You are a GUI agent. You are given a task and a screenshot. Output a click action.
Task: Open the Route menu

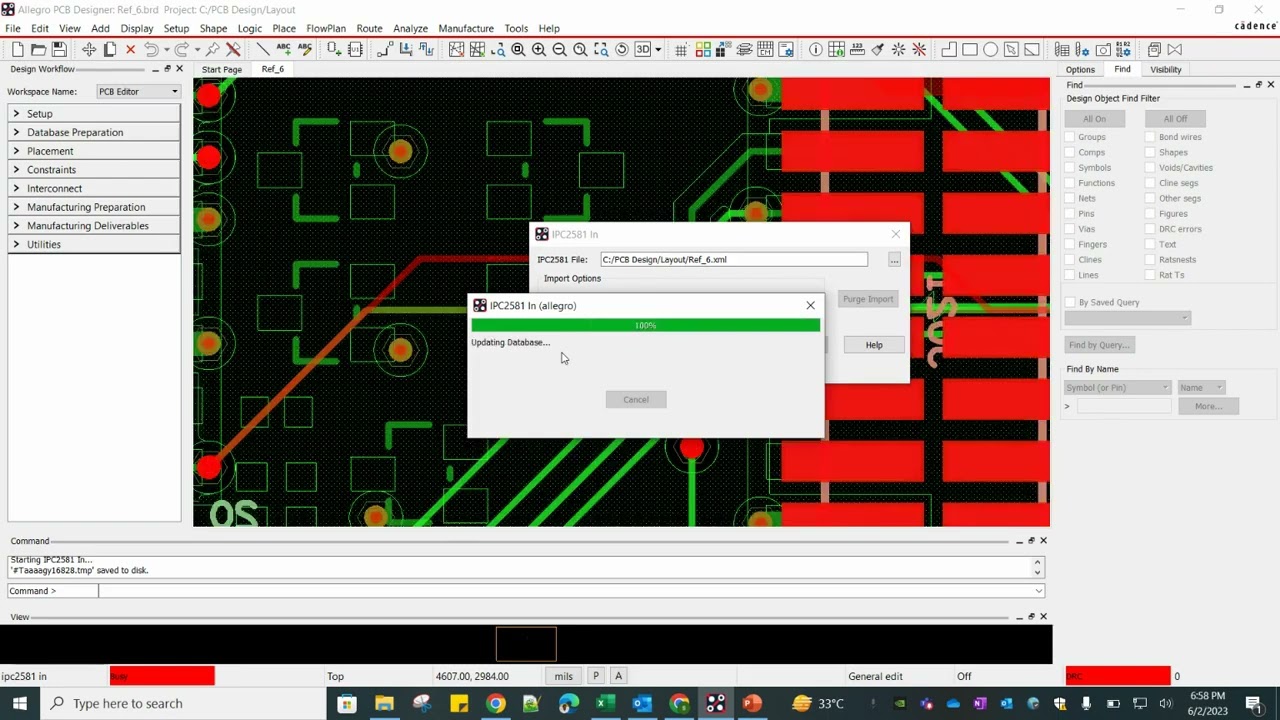click(x=369, y=28)
